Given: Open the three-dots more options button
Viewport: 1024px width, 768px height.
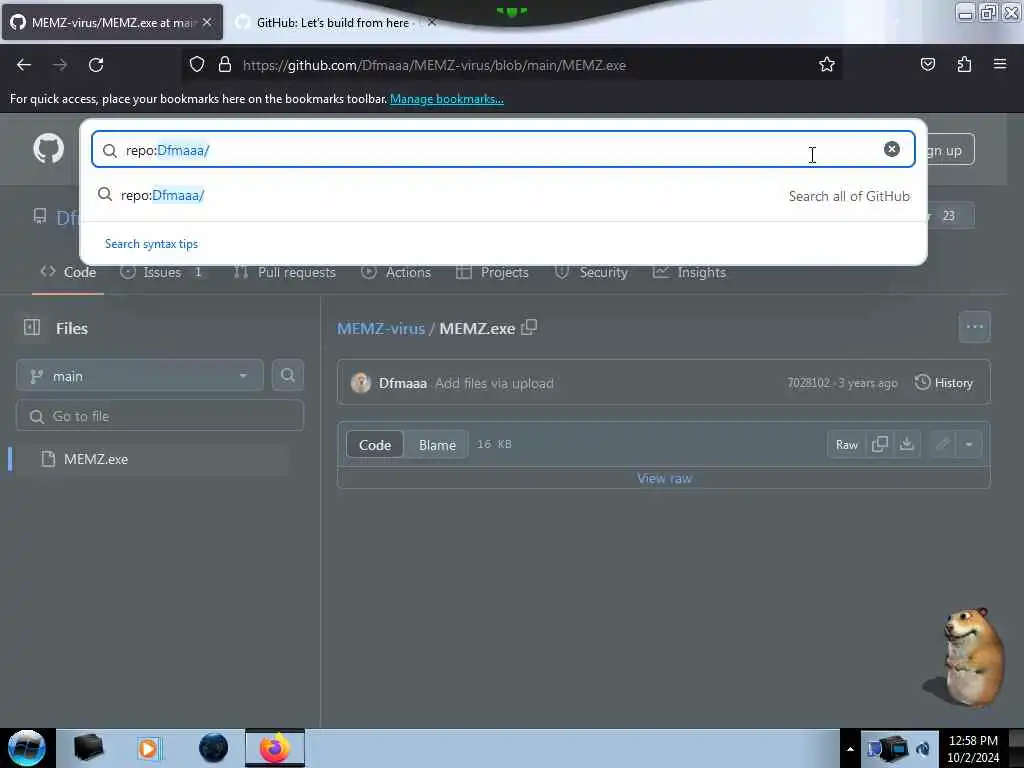Looking at the screenshot, I should 974,327.
